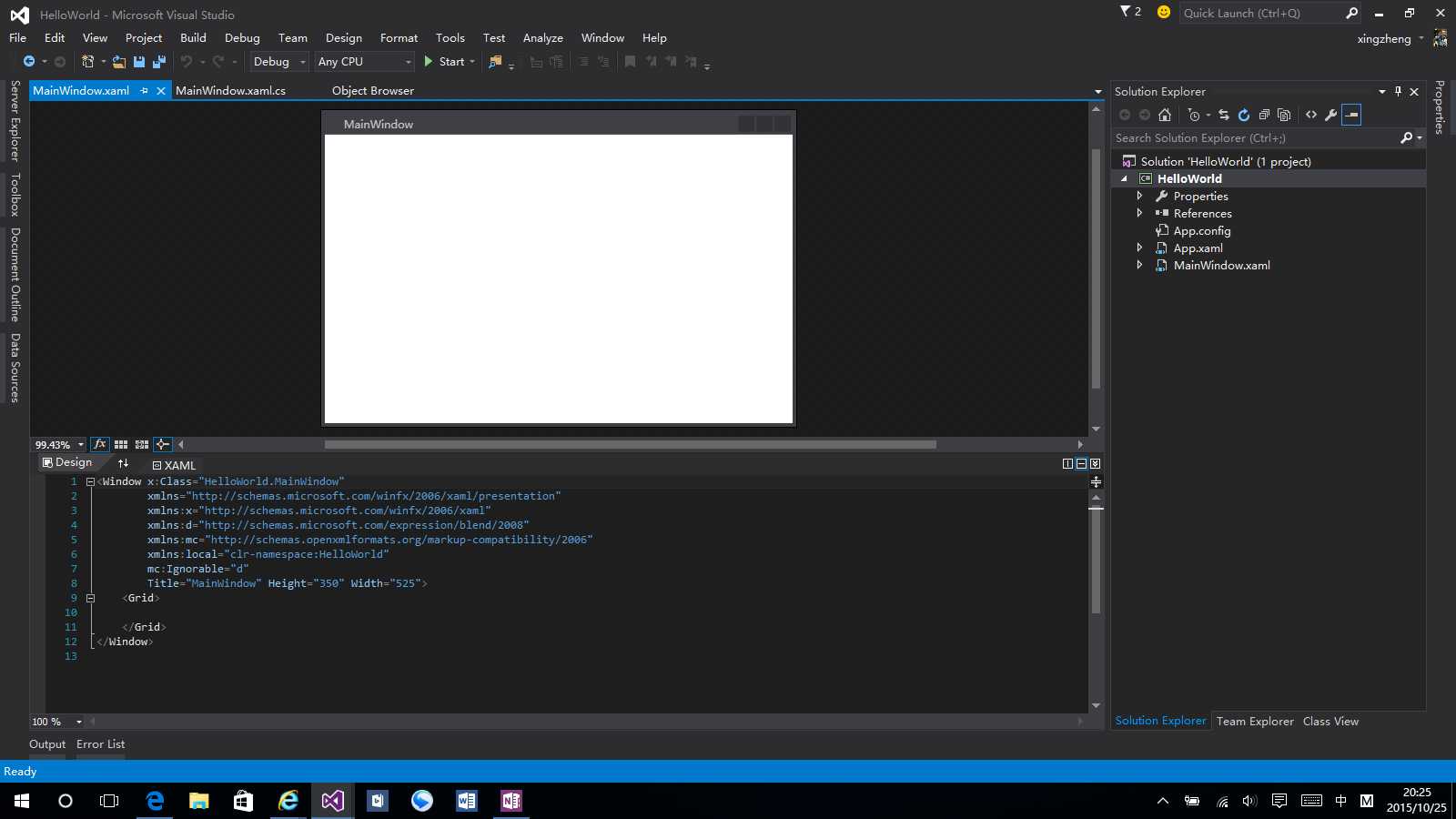Image resolution: width=1456 pixels, height=819 pixels.
Task: Open the Build menu
Action: click(193, 37)
